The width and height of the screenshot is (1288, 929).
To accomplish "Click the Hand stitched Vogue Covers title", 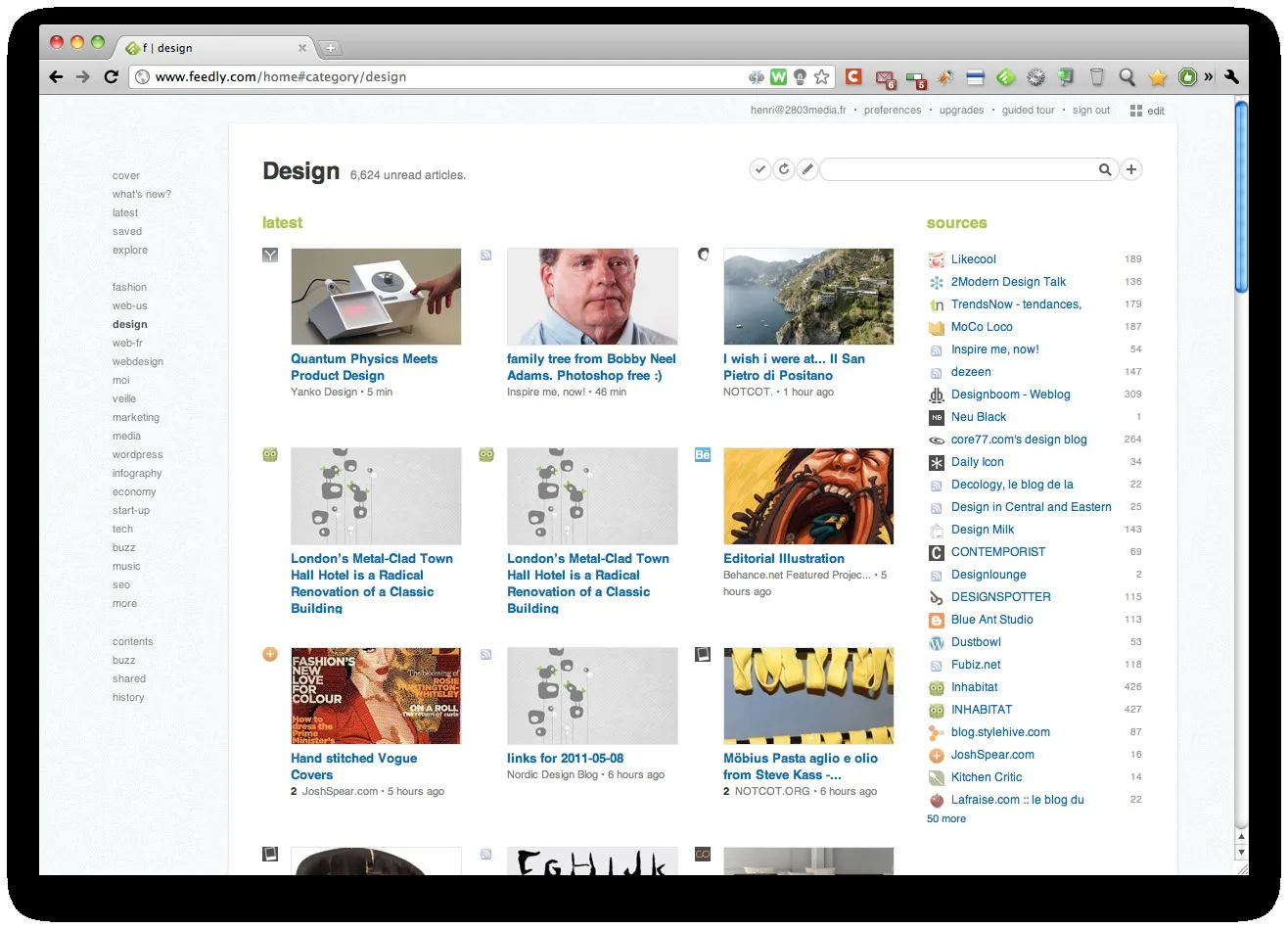I will coord(353,766).
